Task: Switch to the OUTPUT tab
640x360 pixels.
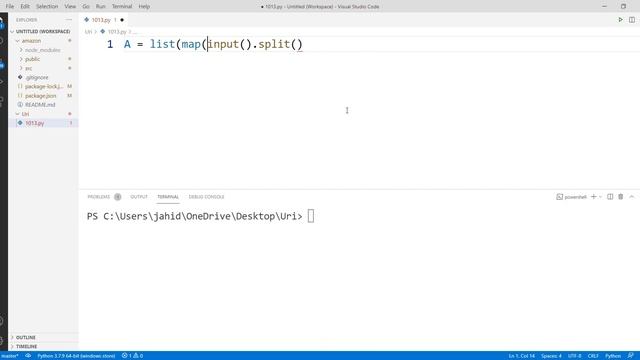Action: click(139, 197)
